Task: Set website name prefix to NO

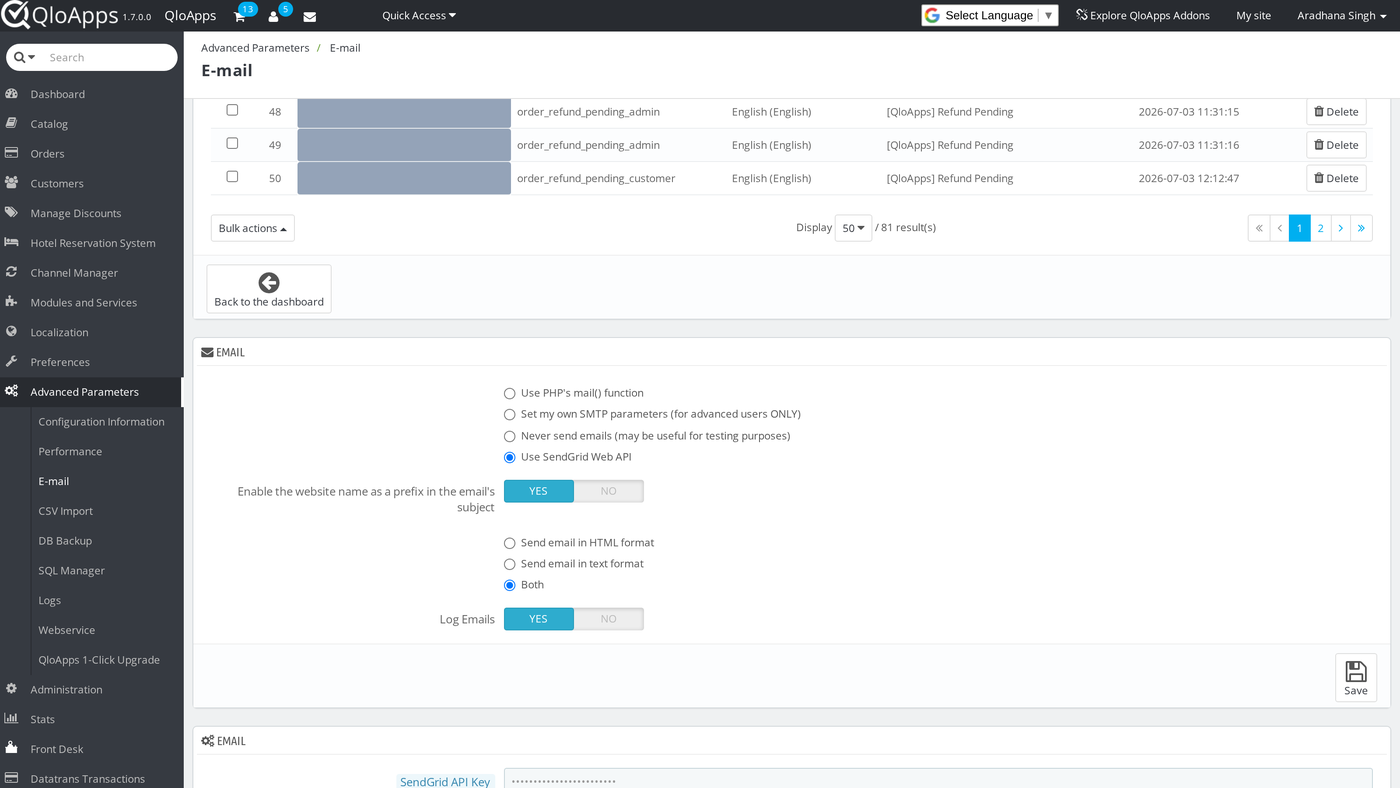Action: 608,491
